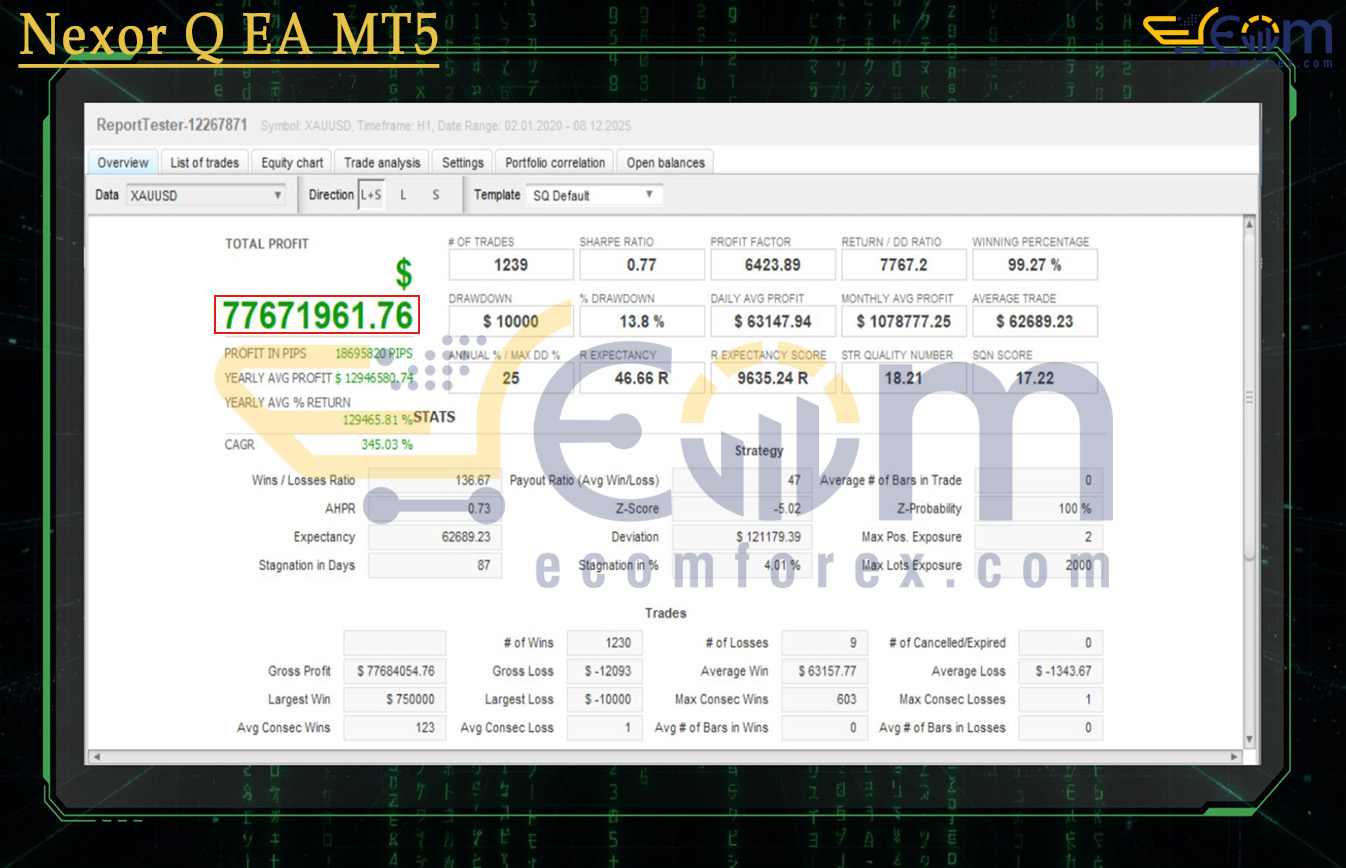Screen dimensions: 1346x868
Task: Click the vertical scrollbar thumb
Action: [x=1249, y=395]
